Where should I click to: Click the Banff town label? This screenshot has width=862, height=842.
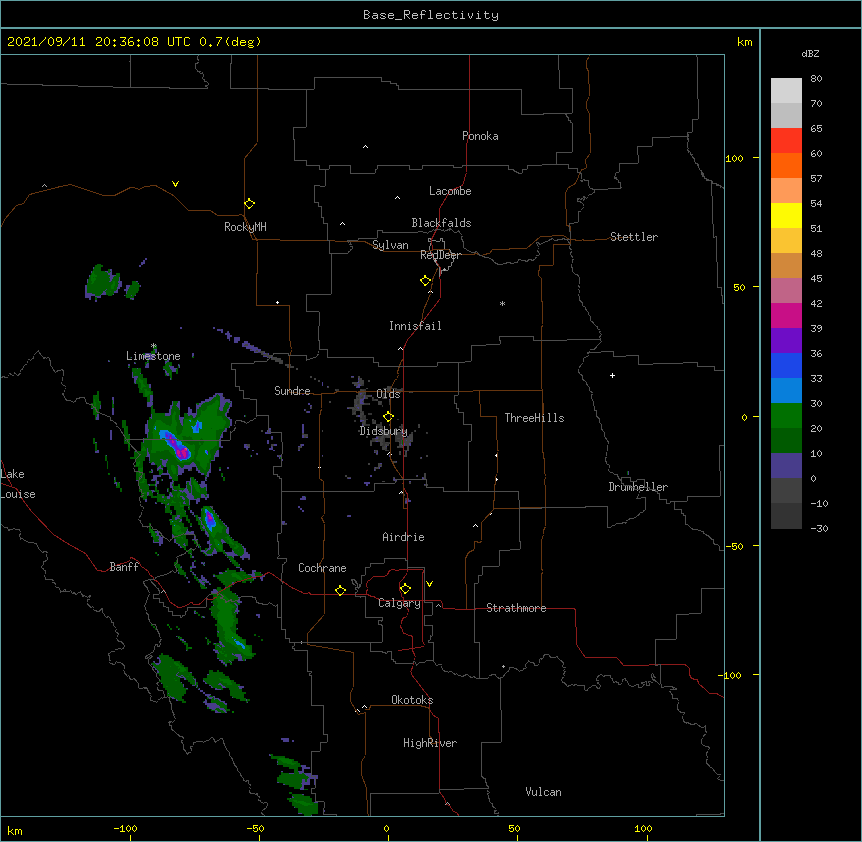tap(124, 567)
